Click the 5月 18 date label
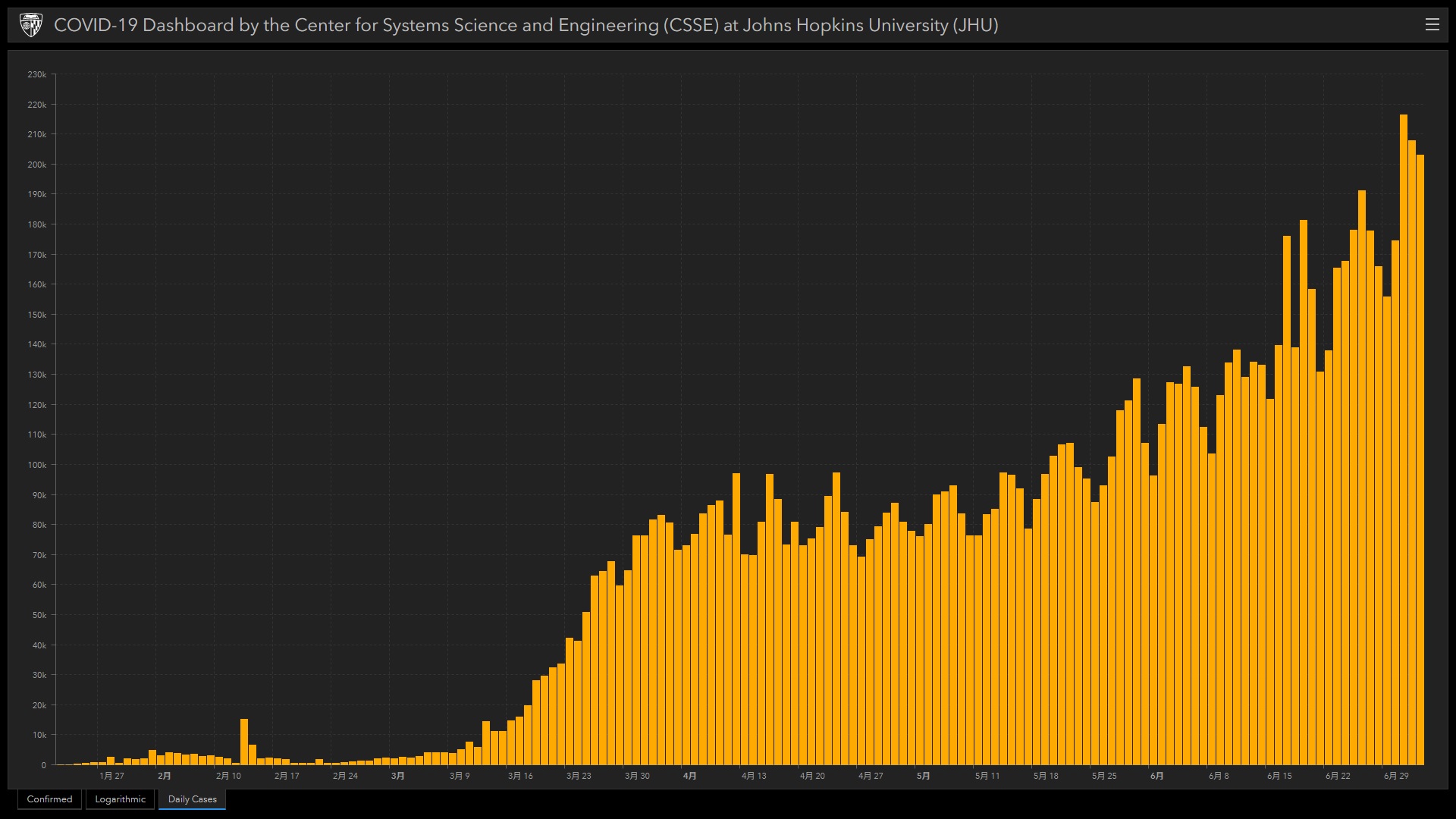 (x=1046, y=776)
